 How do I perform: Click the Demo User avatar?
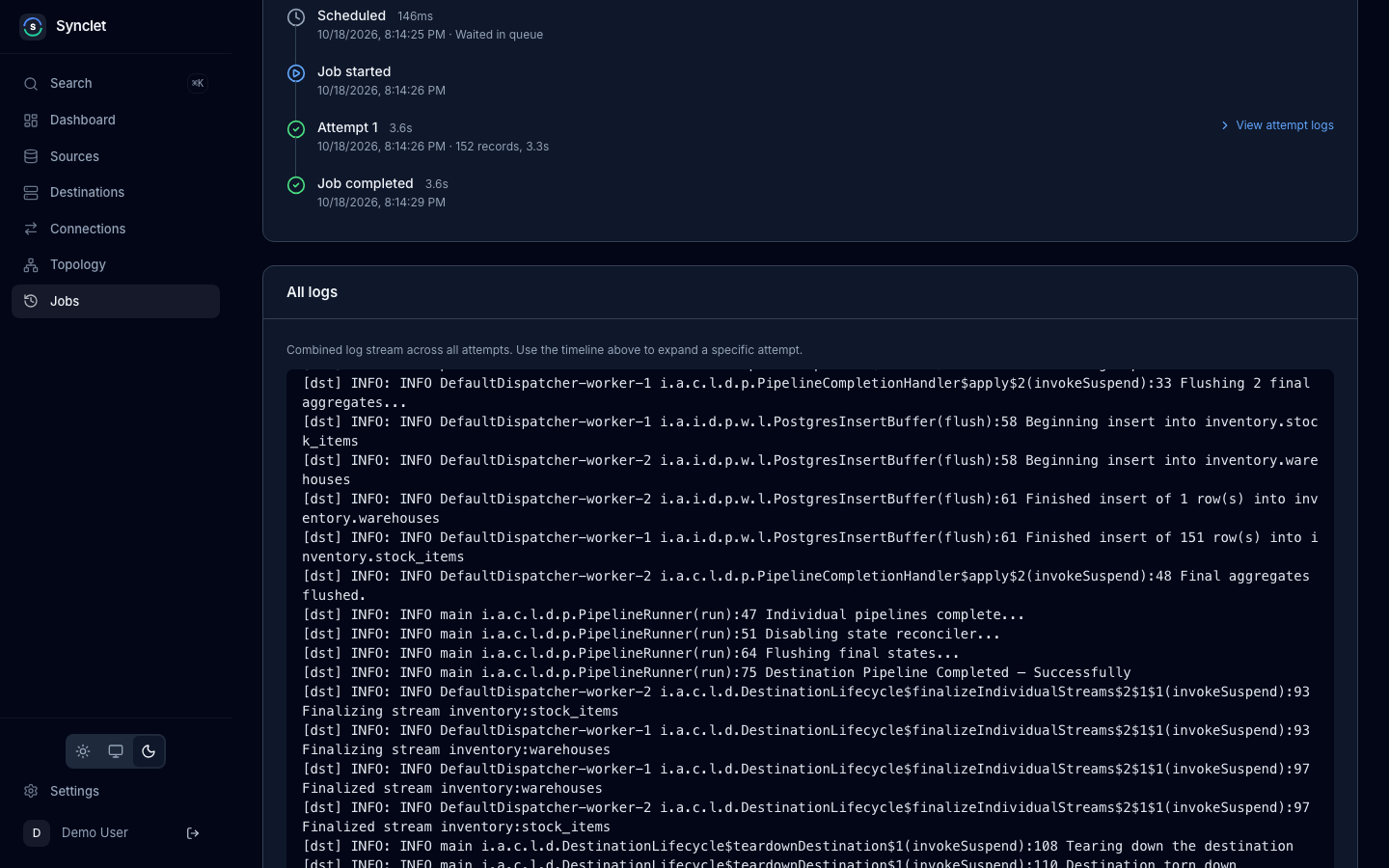[37, 833]
